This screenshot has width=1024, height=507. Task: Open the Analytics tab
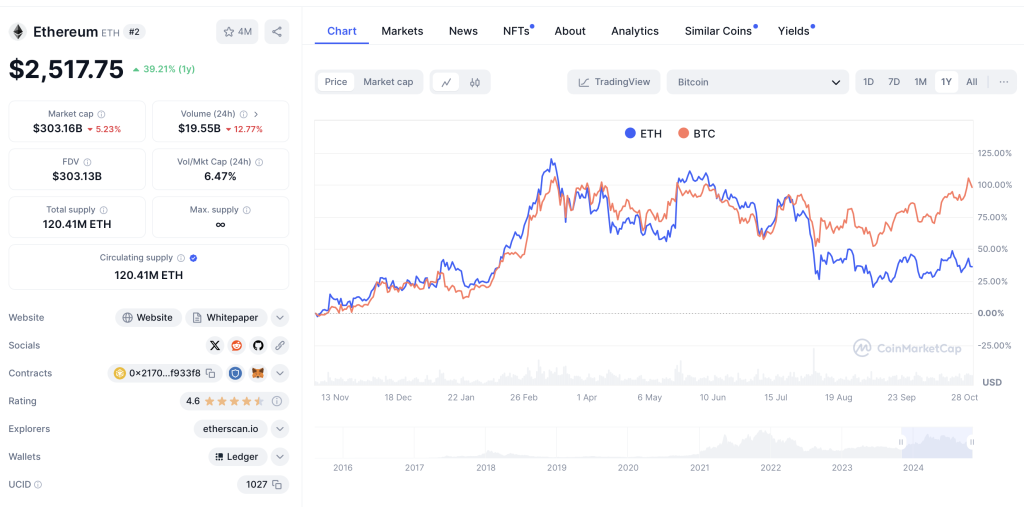point(635,31)
